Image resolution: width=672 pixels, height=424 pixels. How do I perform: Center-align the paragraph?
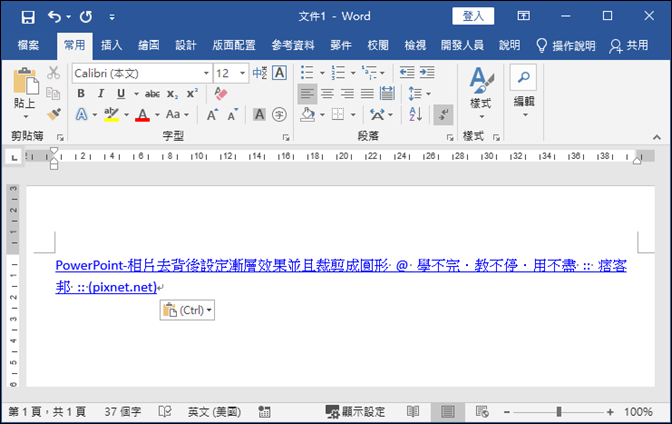point(327,93)
